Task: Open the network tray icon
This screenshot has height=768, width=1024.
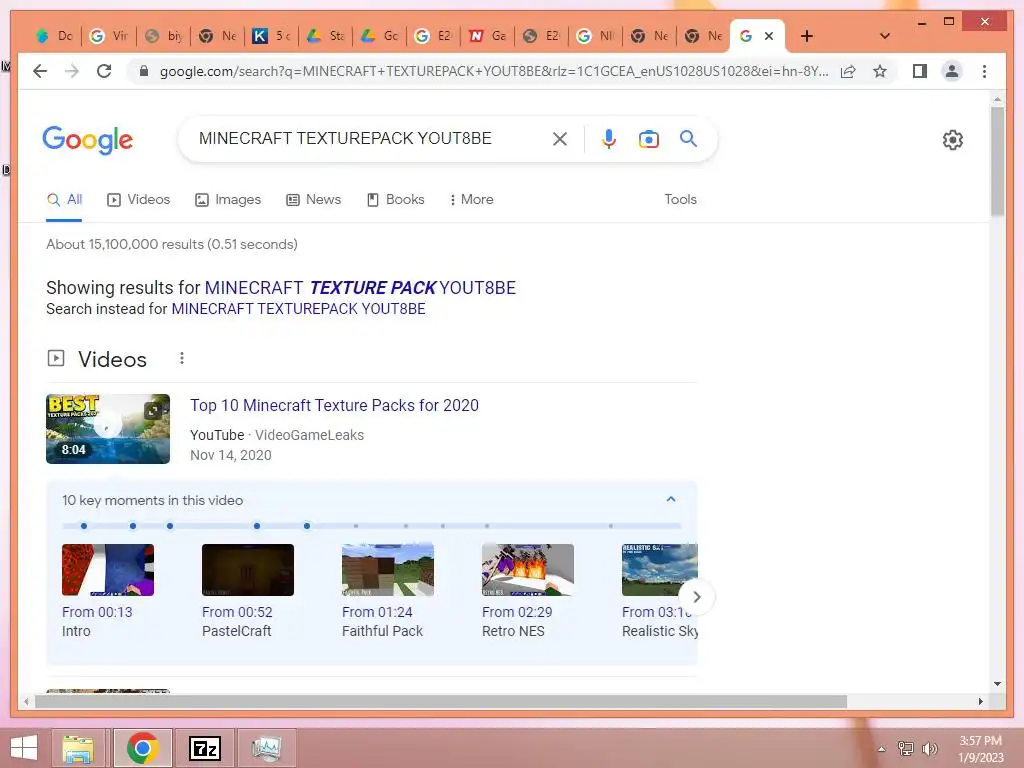Action: pyautogui.click(x=906, y=748)
